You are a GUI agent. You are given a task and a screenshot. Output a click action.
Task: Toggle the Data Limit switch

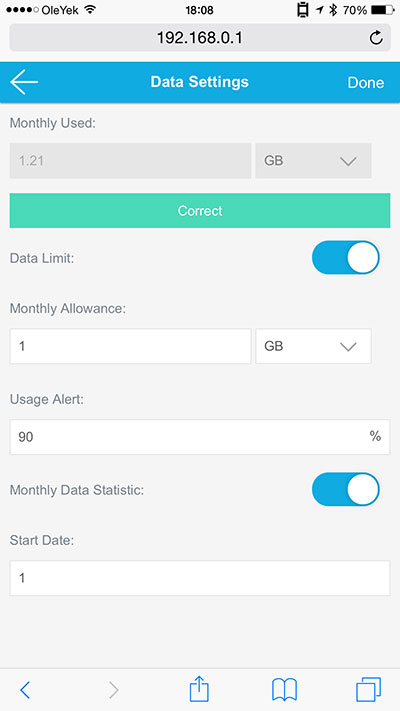click(346, 258)
